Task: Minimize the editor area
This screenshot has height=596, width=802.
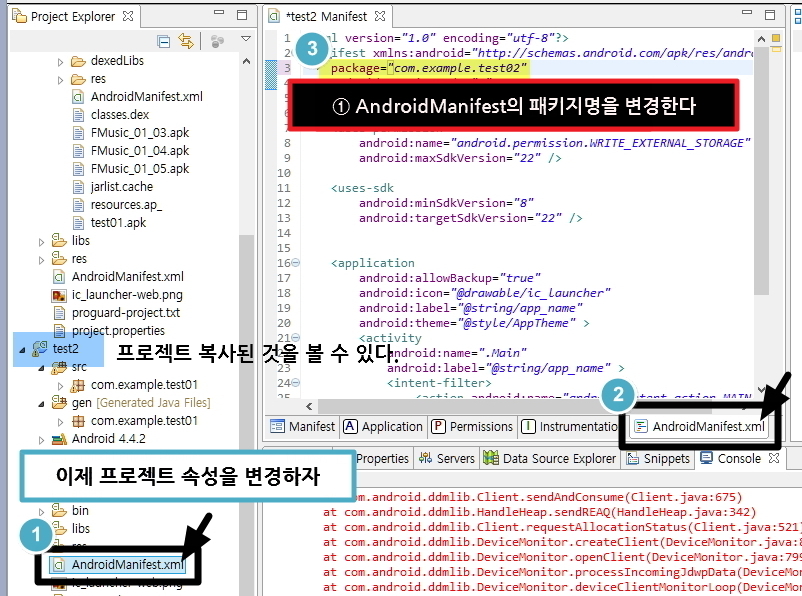Action: (747, 12)
